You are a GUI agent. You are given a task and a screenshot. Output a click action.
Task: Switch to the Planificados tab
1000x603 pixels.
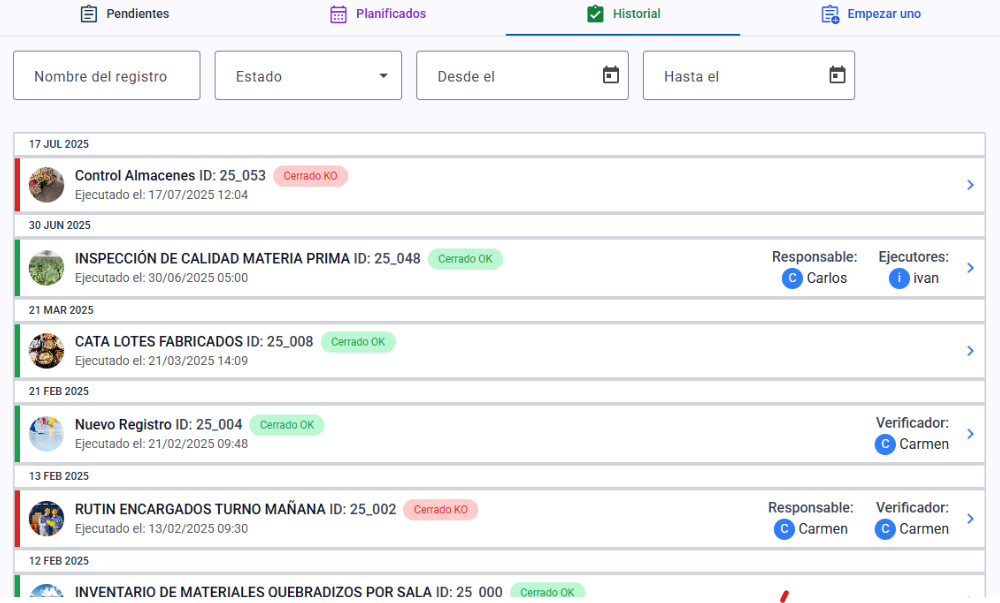tap(378, 14)
